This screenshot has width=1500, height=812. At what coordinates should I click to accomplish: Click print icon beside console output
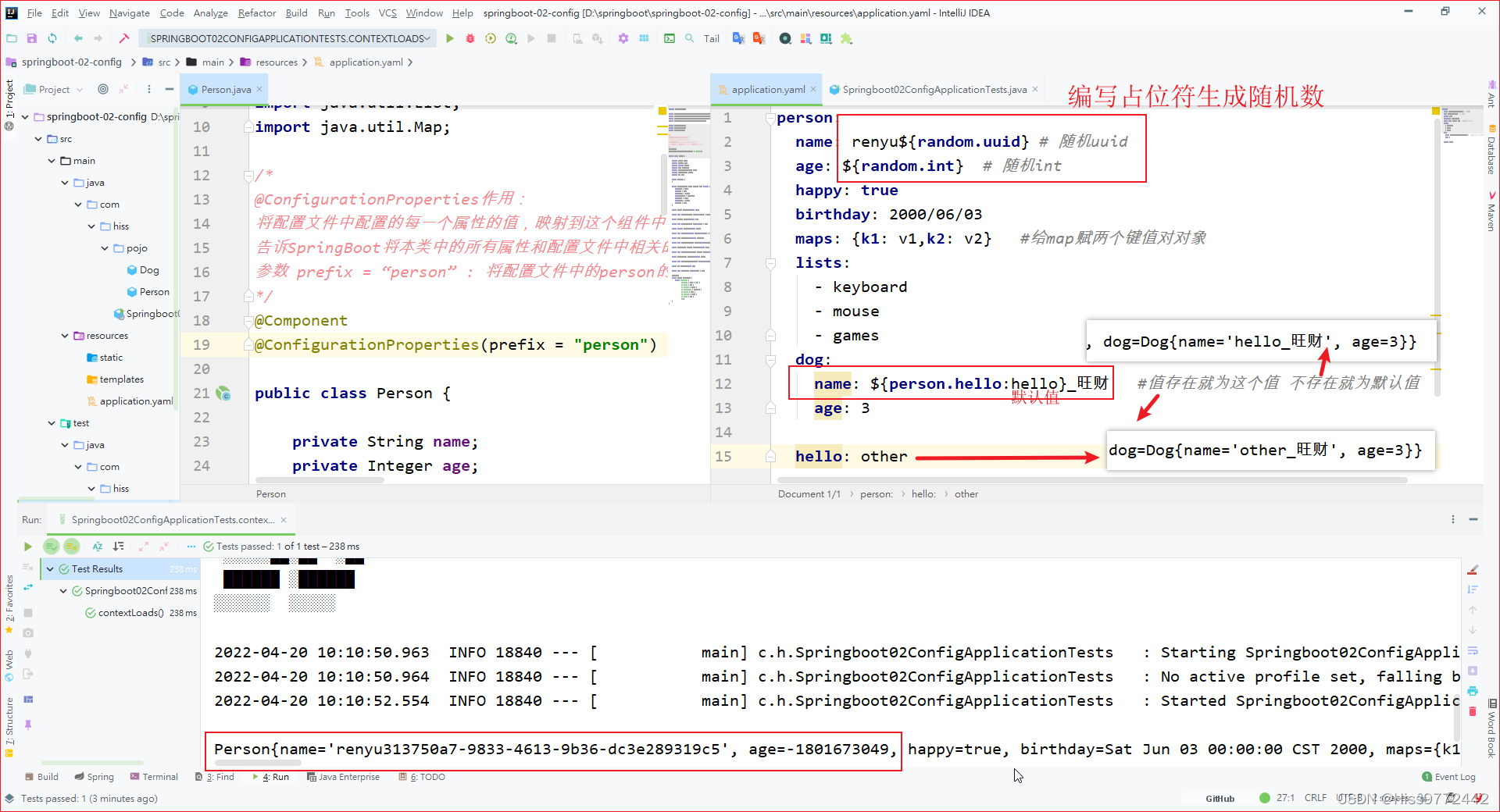(x=1473, y=691)
